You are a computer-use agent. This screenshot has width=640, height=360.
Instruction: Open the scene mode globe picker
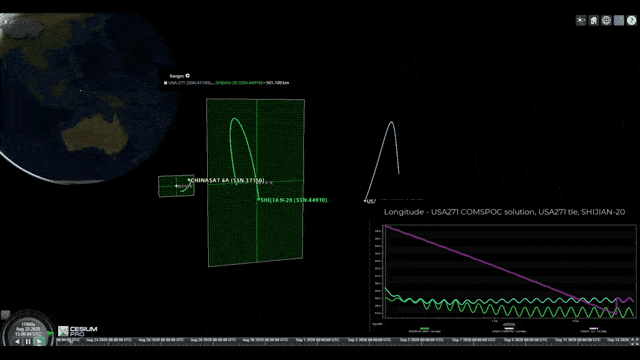(606, 20)
